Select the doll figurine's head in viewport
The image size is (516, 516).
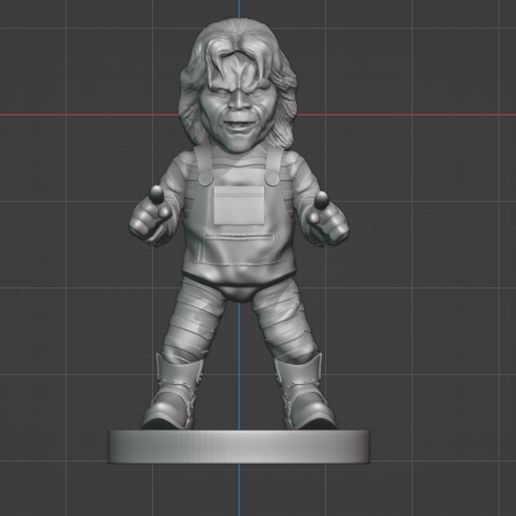point(238,85)
